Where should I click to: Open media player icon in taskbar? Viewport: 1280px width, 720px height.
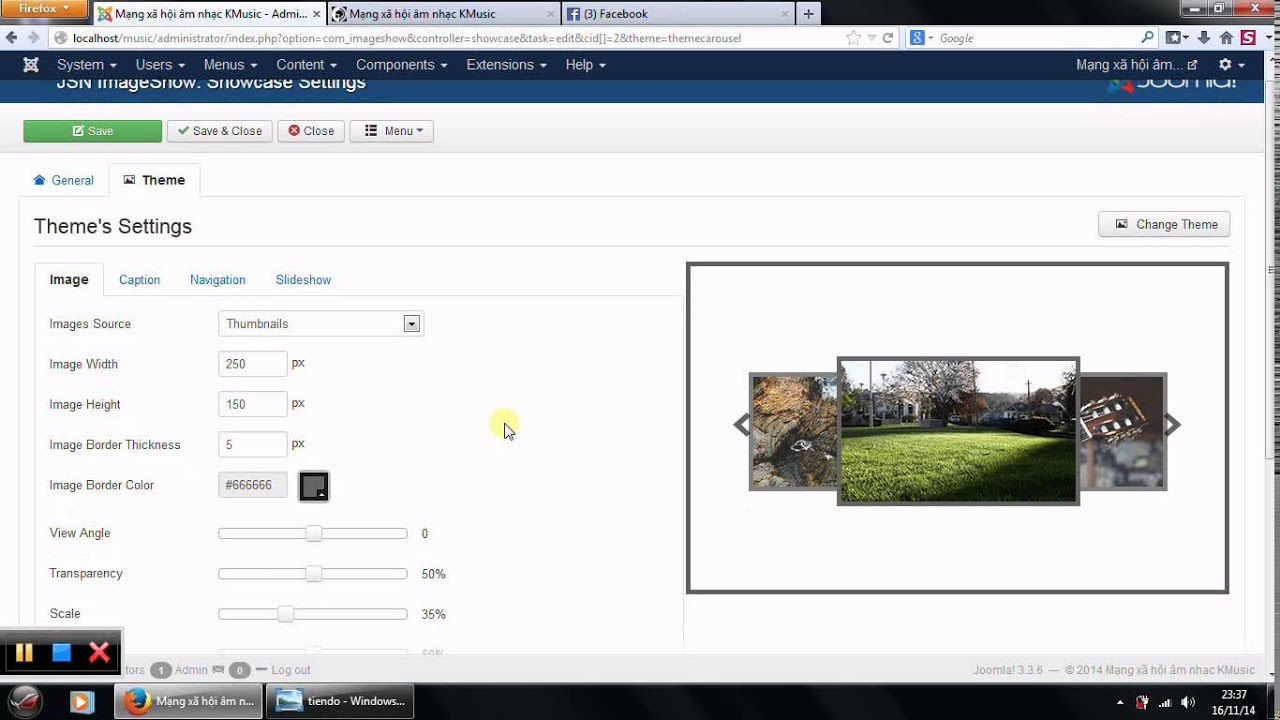click(x=82, y=702)
